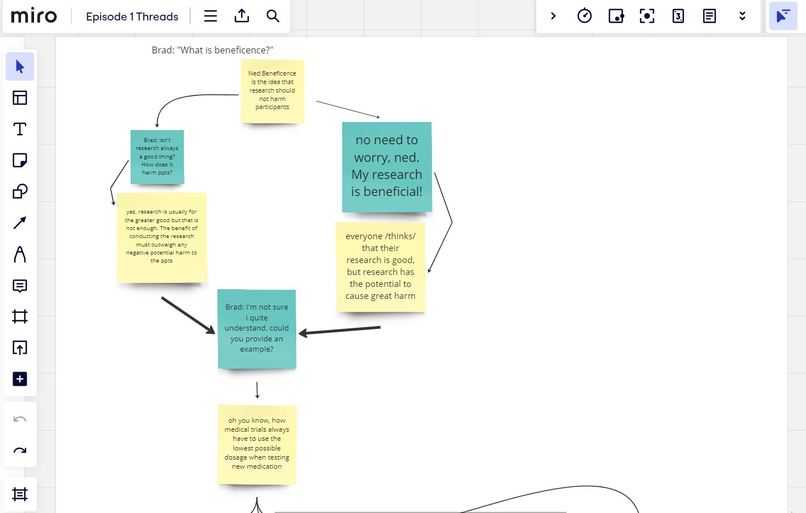Viewport: 806px width, 513px height.
Task: Open the frames panel at bottom left
Action: (20, 494)
